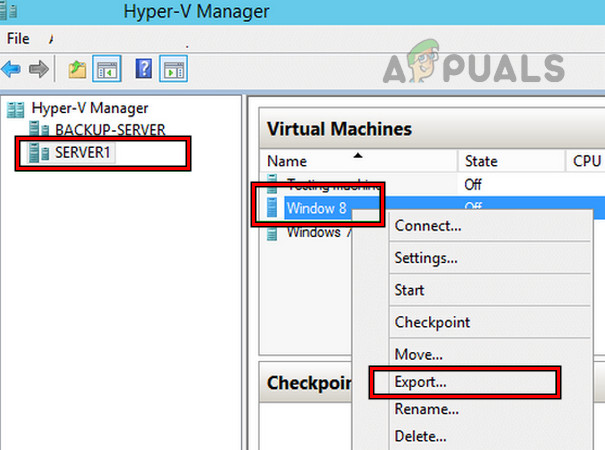Click the Back arrow toolbar icon
605x450 pixels.
coord(11,69)
